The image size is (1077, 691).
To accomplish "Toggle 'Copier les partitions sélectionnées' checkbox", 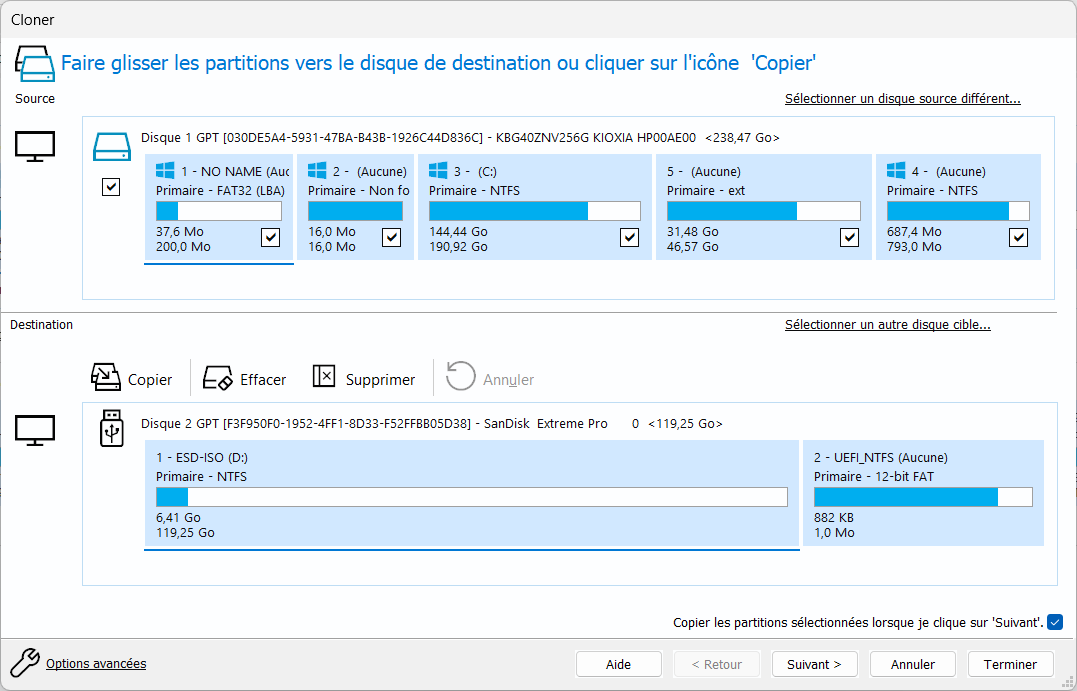I will (1055, 622).
